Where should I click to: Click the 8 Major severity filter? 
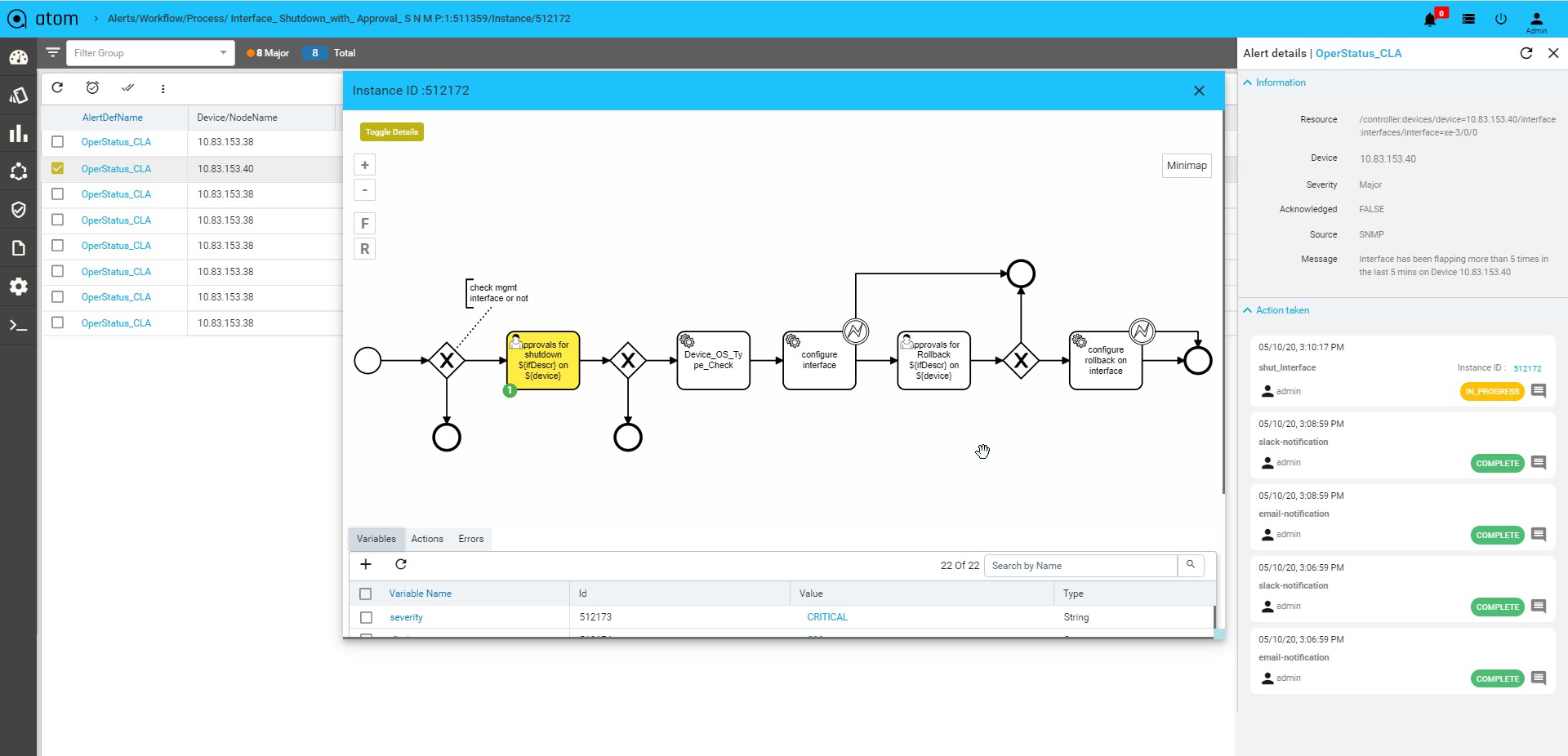[268, 53]
